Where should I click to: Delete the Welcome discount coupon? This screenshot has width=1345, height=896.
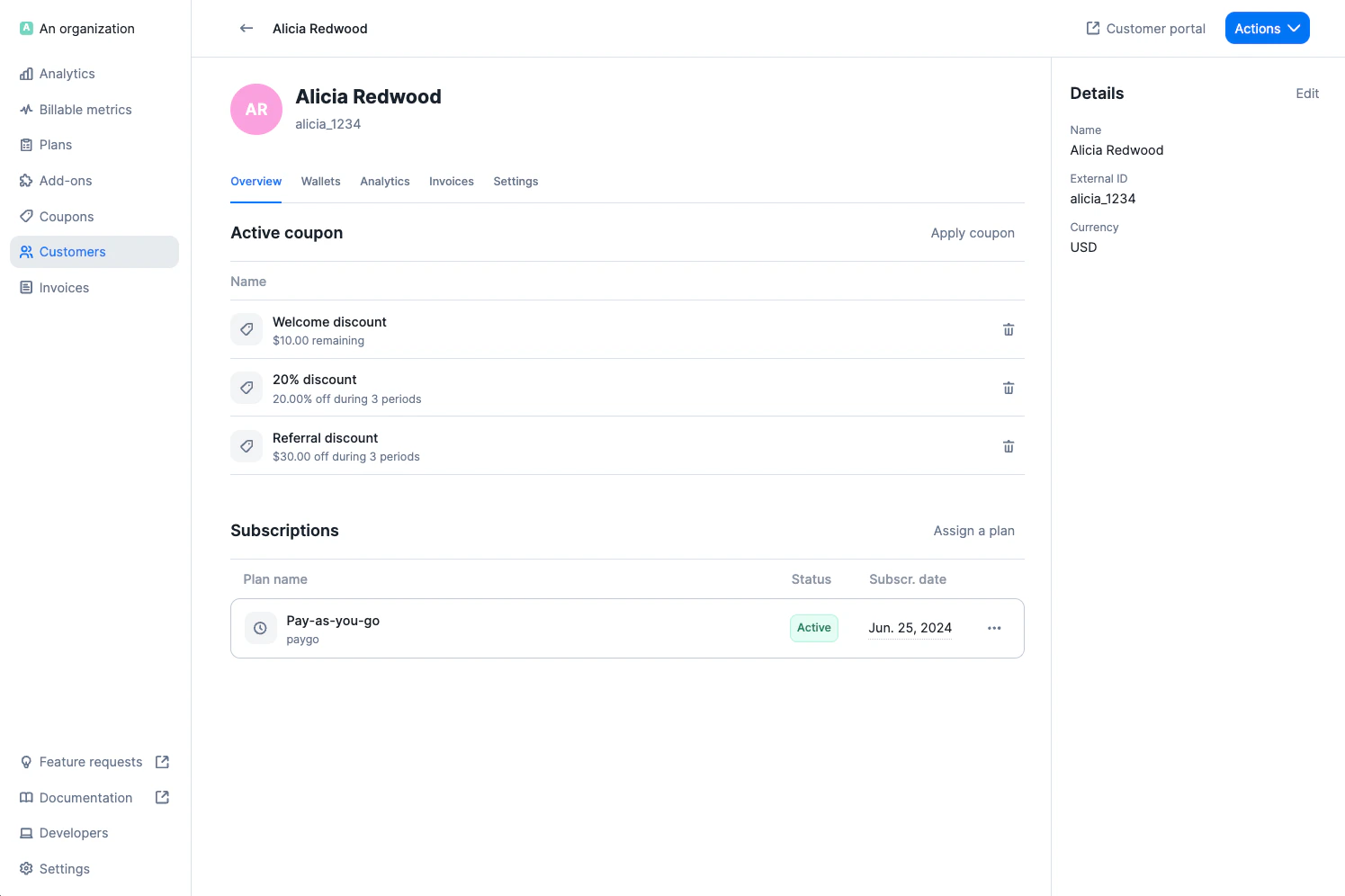coord(1009,330)
